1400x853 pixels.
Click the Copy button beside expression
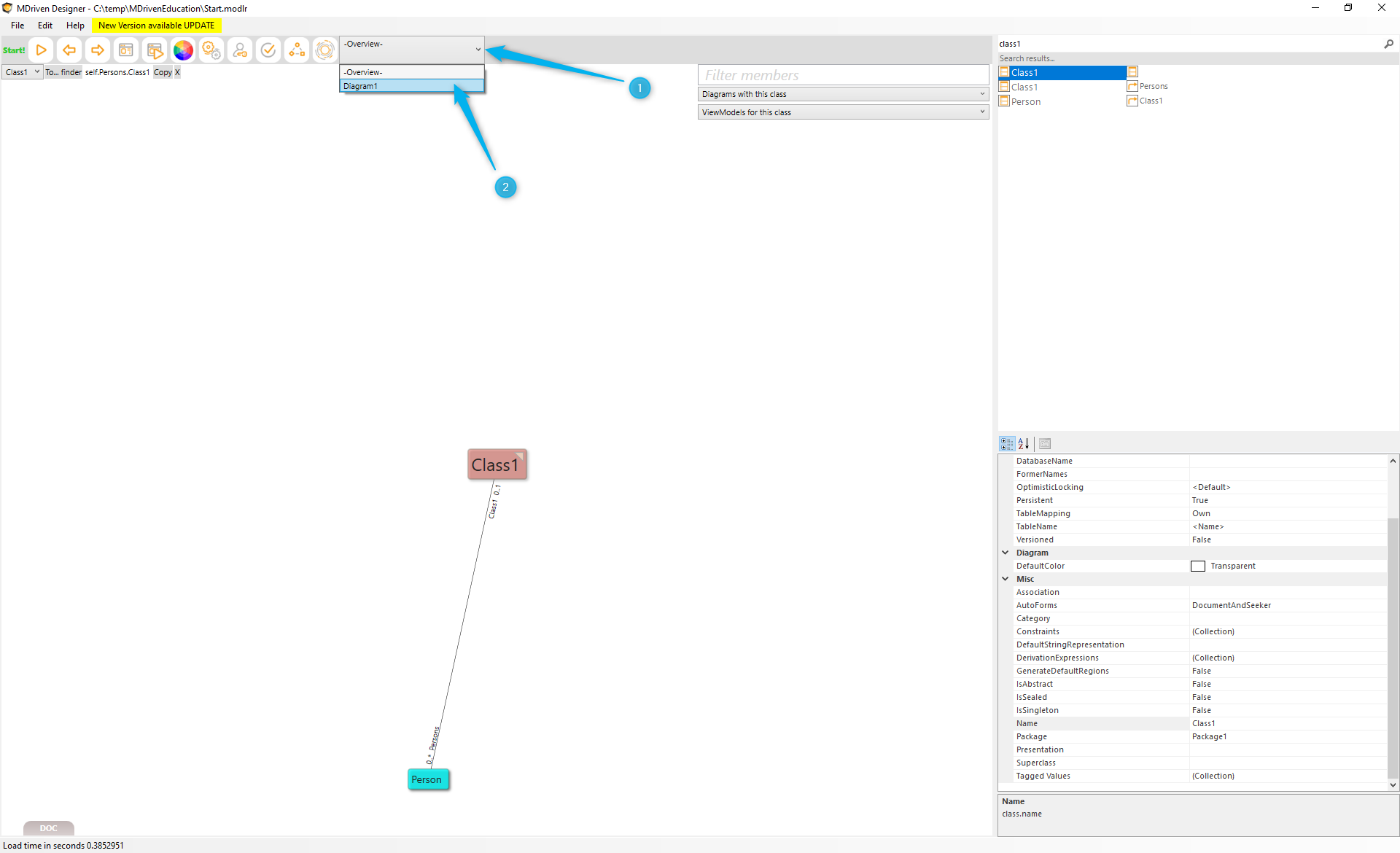pyautogui.click(x=163, y=72)
